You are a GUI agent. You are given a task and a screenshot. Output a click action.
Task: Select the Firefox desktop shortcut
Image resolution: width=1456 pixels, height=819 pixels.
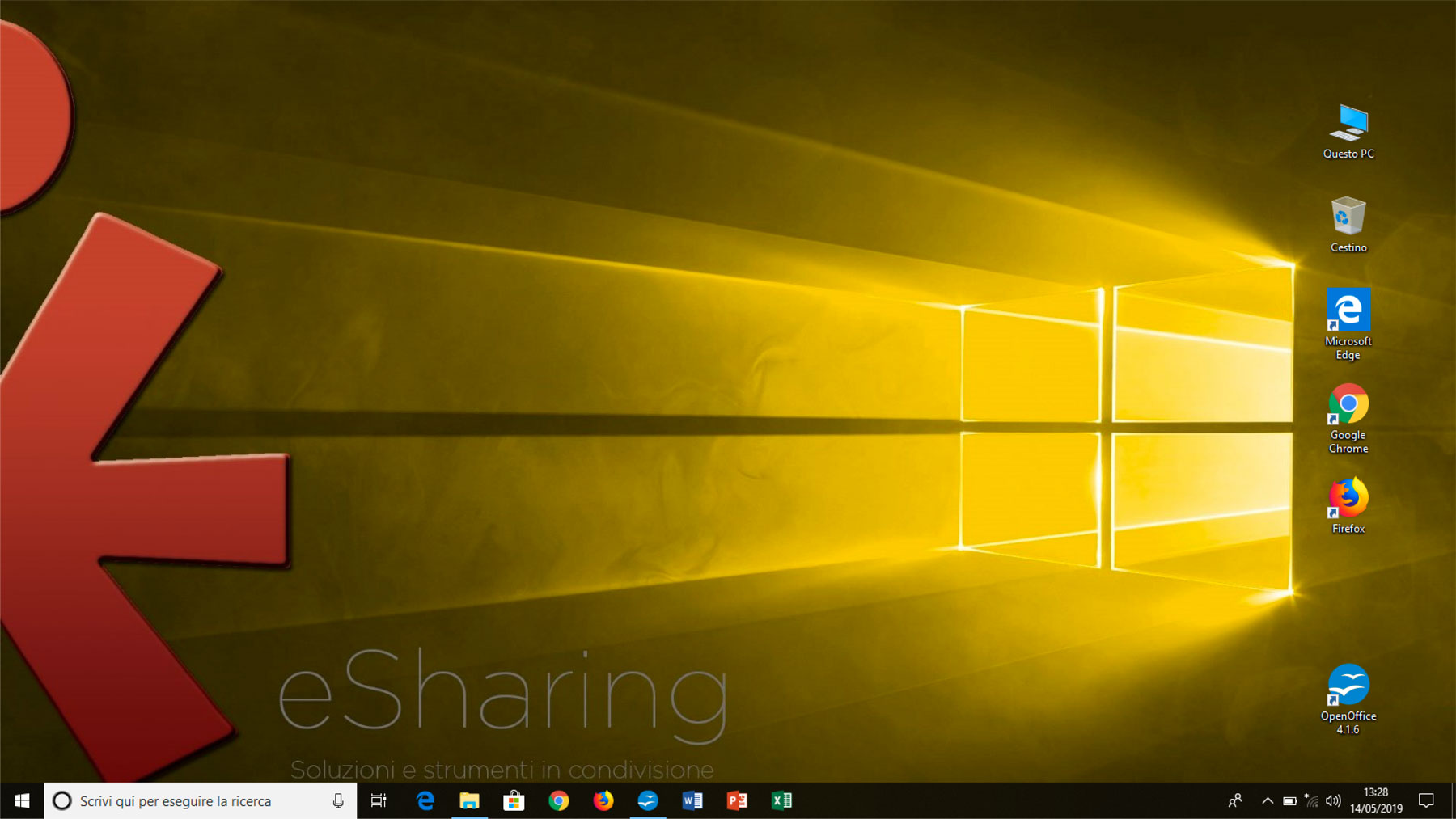tap(1348, 506)
